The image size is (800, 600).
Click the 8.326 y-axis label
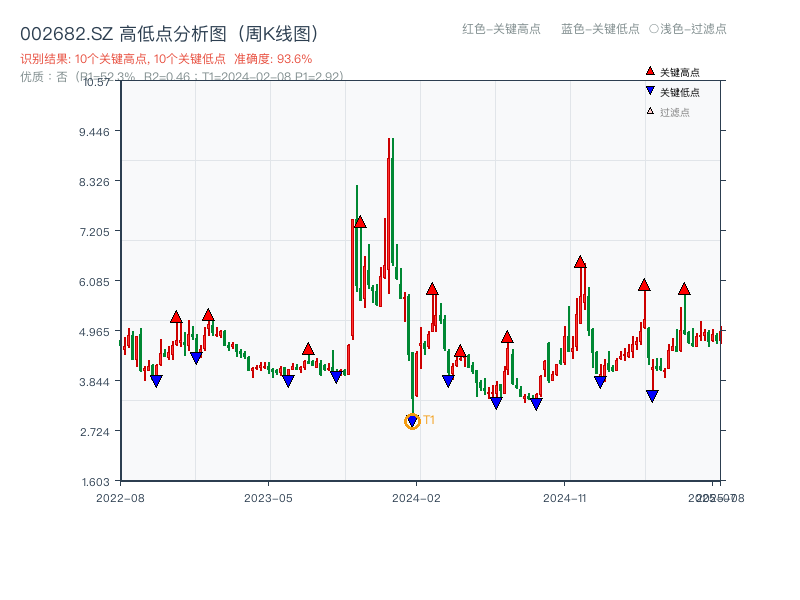coord(94,182)
